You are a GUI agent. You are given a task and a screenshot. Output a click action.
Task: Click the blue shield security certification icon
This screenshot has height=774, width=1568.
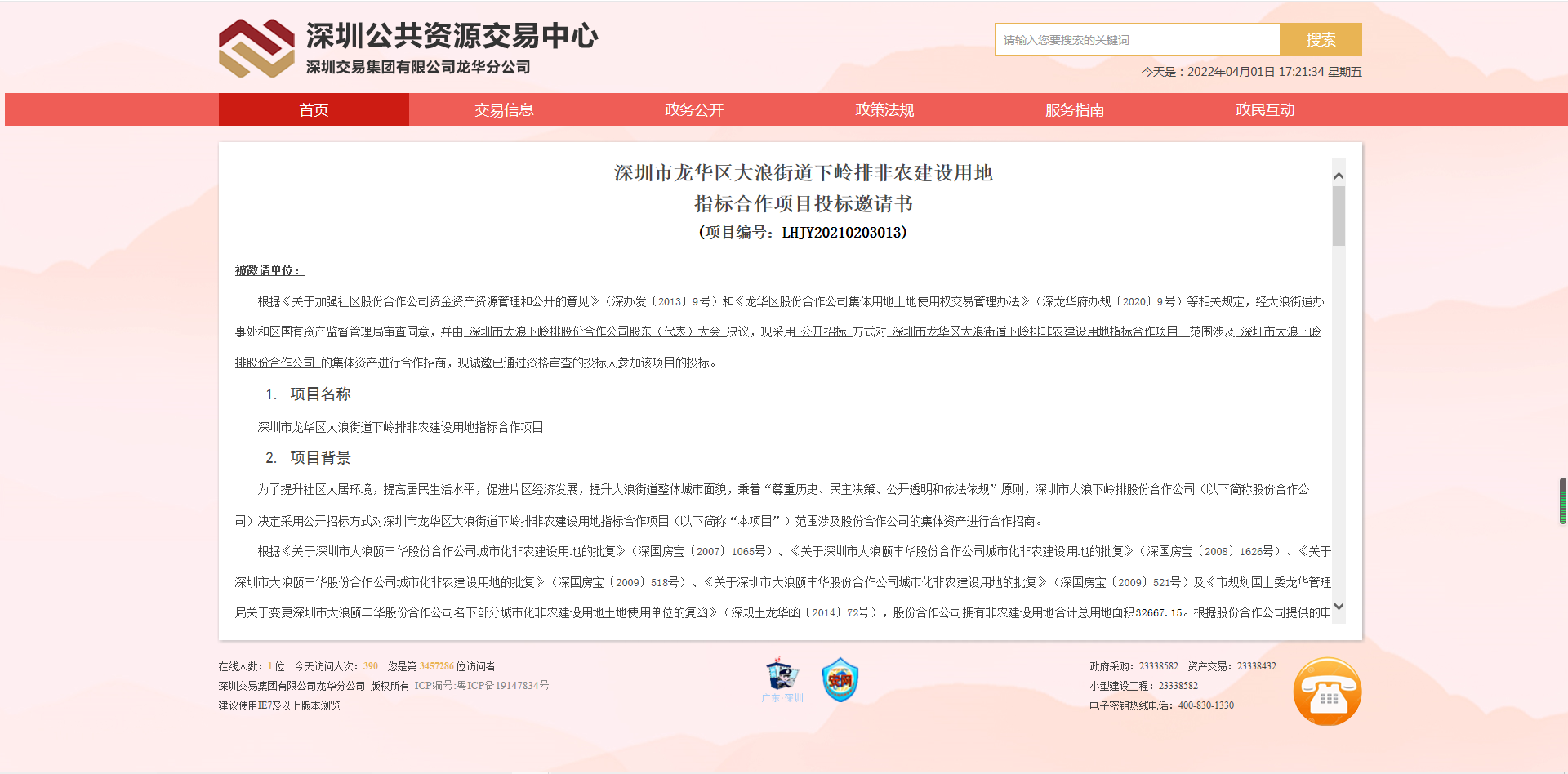pos(840,679)
